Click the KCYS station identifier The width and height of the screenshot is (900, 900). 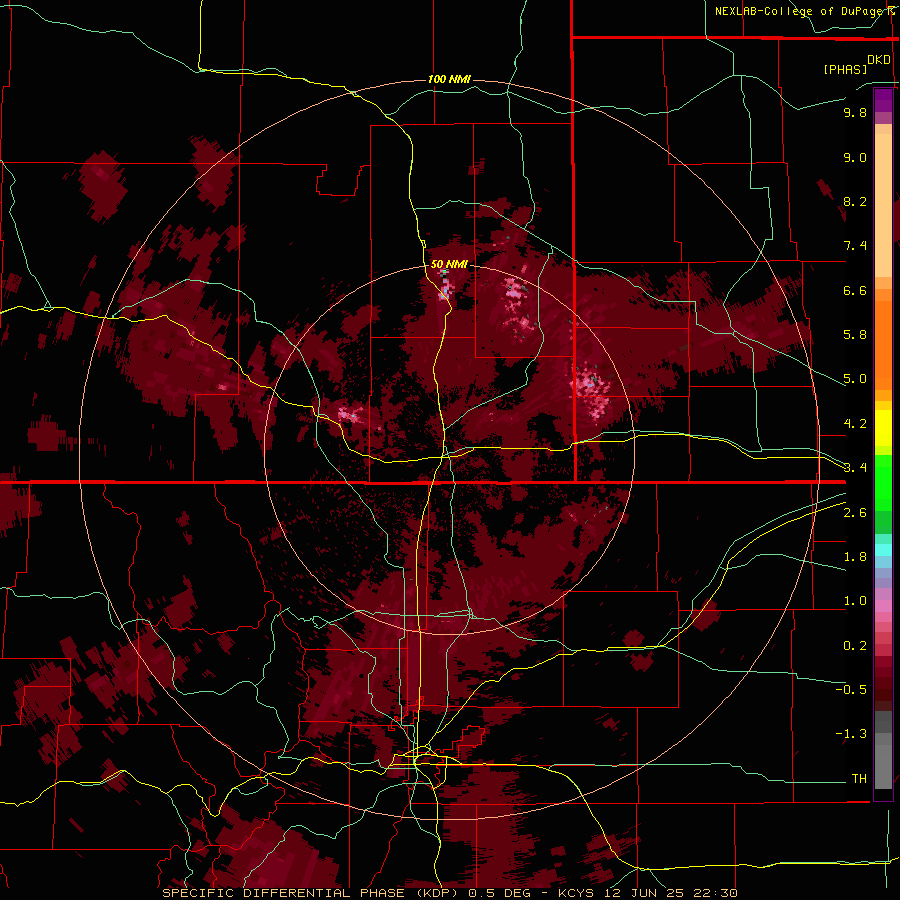pyautogui.click(x=577, y=893)
